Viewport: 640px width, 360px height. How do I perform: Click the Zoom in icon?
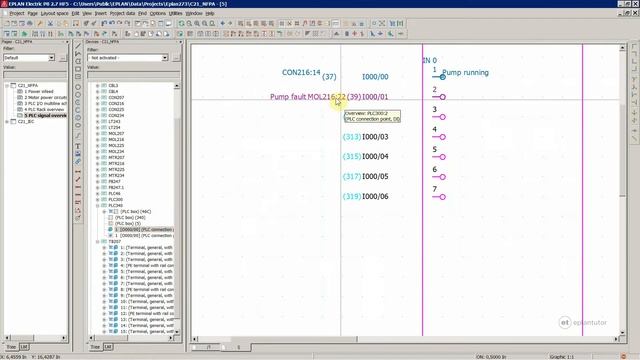[197, 24]
